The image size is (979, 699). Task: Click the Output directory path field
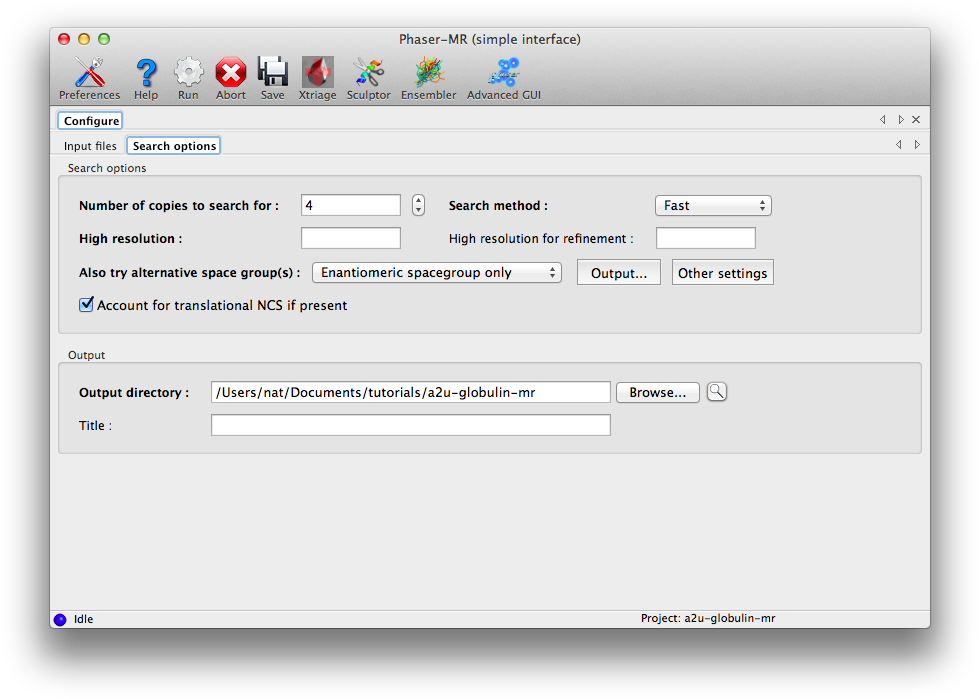[x=411, y=392]
